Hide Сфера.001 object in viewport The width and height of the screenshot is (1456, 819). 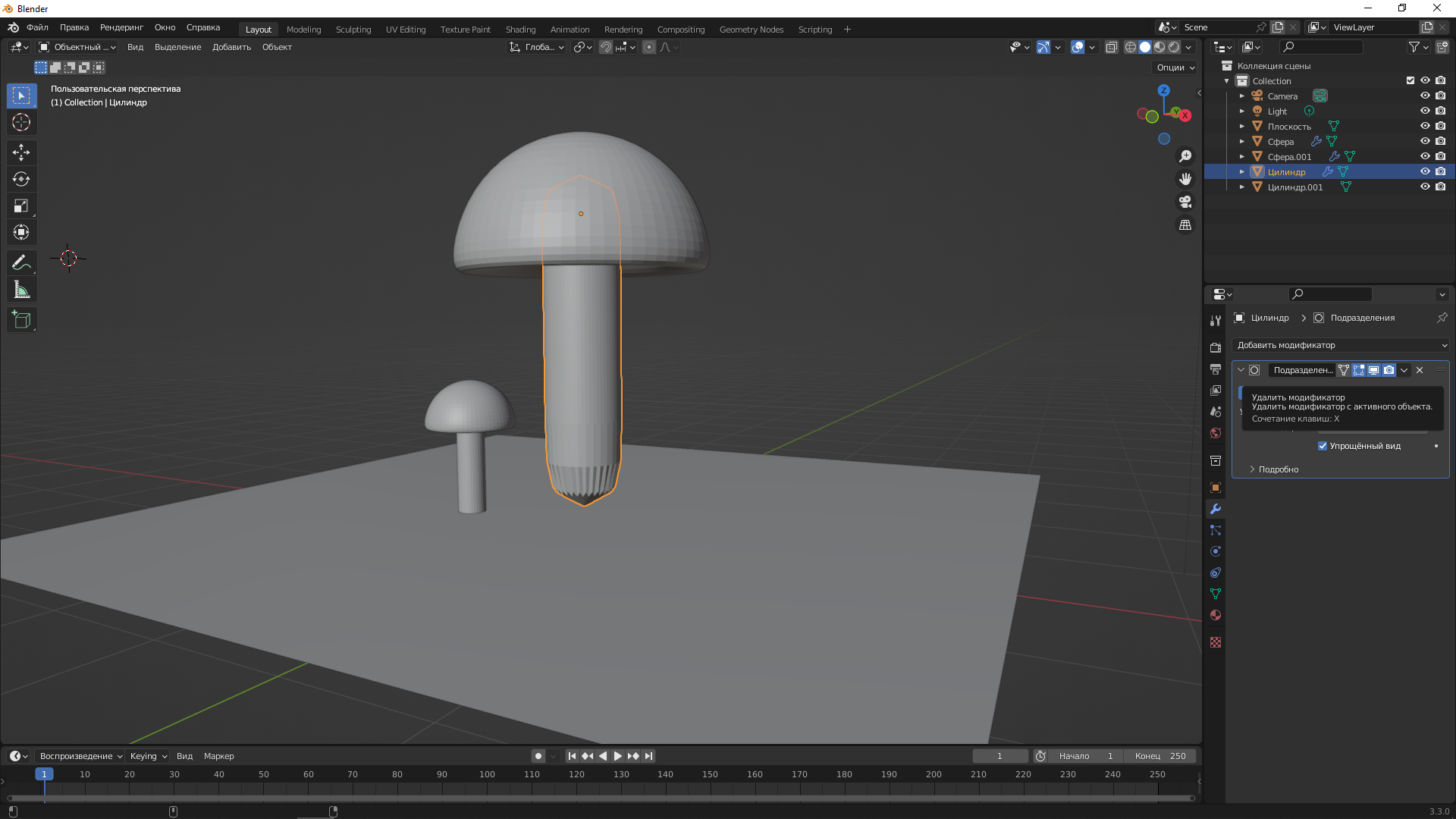point(1425,156)
